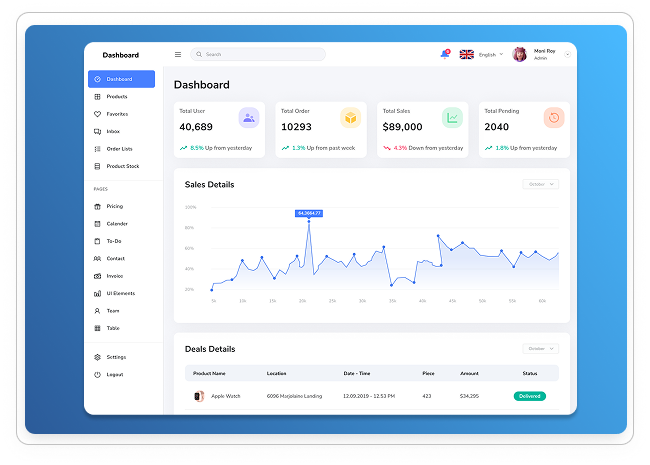Screen dimensions: 650x465
Task: Open UI Elements page
Action: click(121, 293)
